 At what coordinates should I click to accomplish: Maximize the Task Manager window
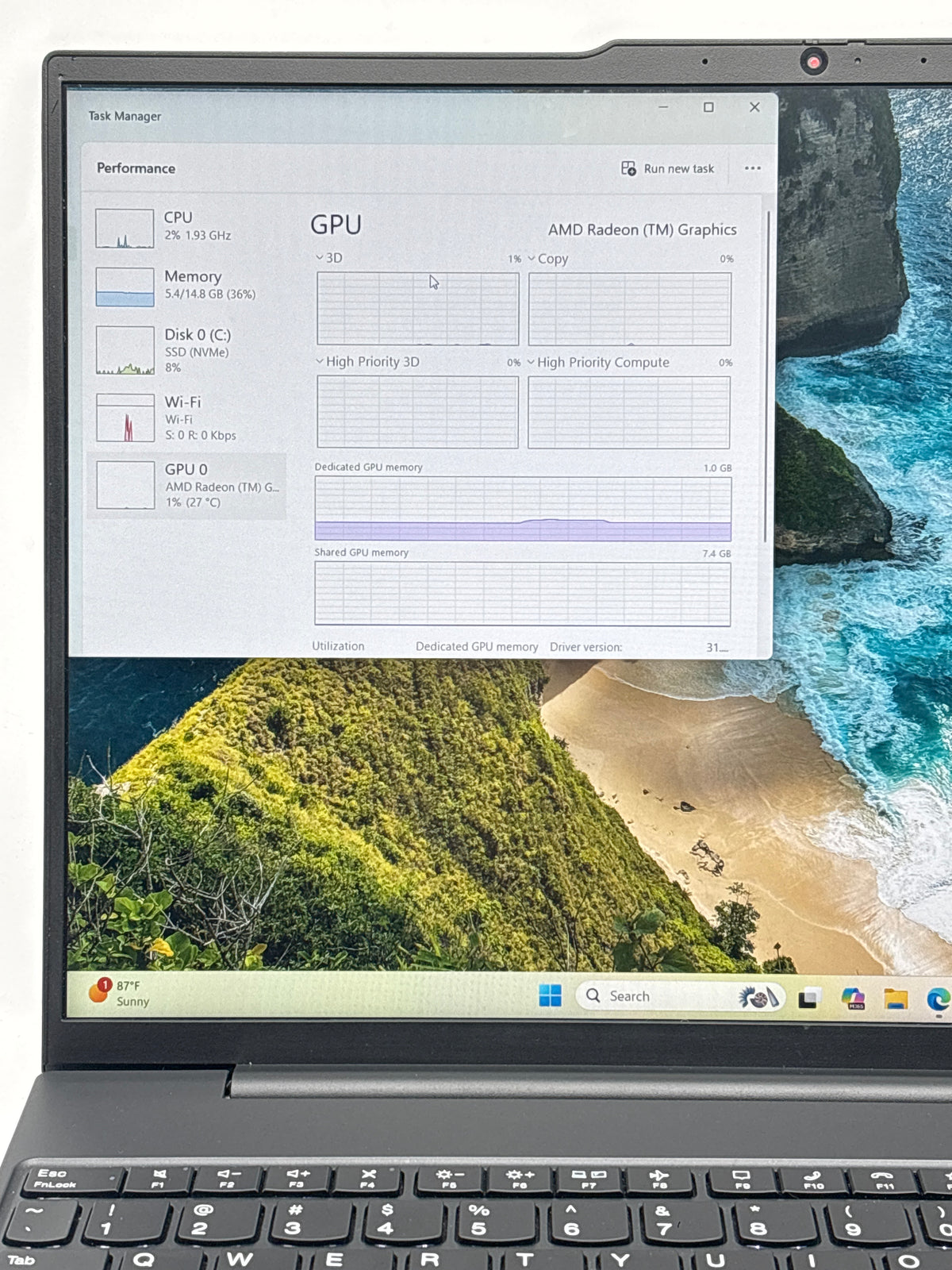708,107
